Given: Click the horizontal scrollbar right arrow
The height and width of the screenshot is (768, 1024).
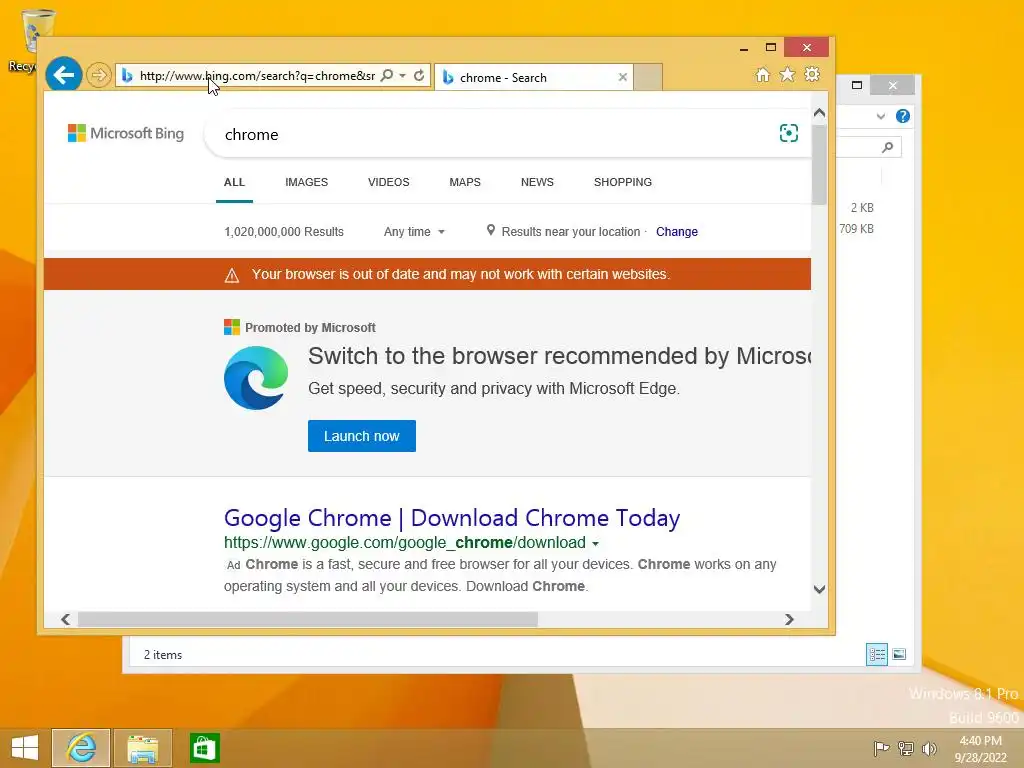Looking at the screenshot, I should tap(789, 619).
